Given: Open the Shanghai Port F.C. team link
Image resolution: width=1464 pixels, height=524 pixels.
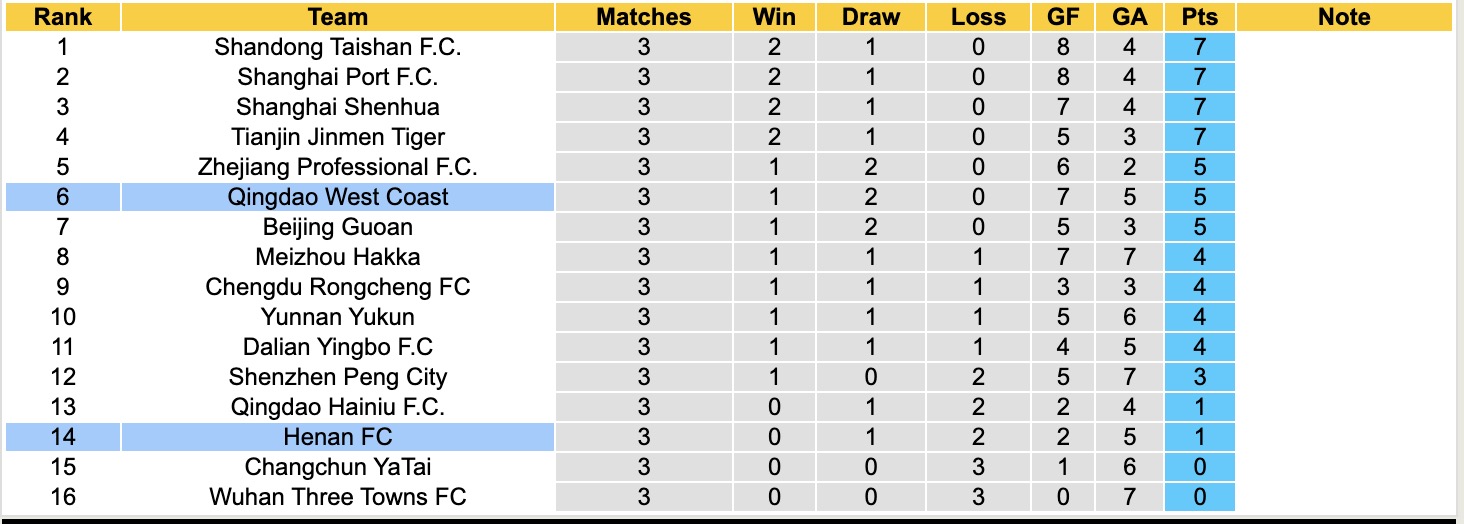Looking at the screenshot, I should pyautogui.click(x=338, y=77).
